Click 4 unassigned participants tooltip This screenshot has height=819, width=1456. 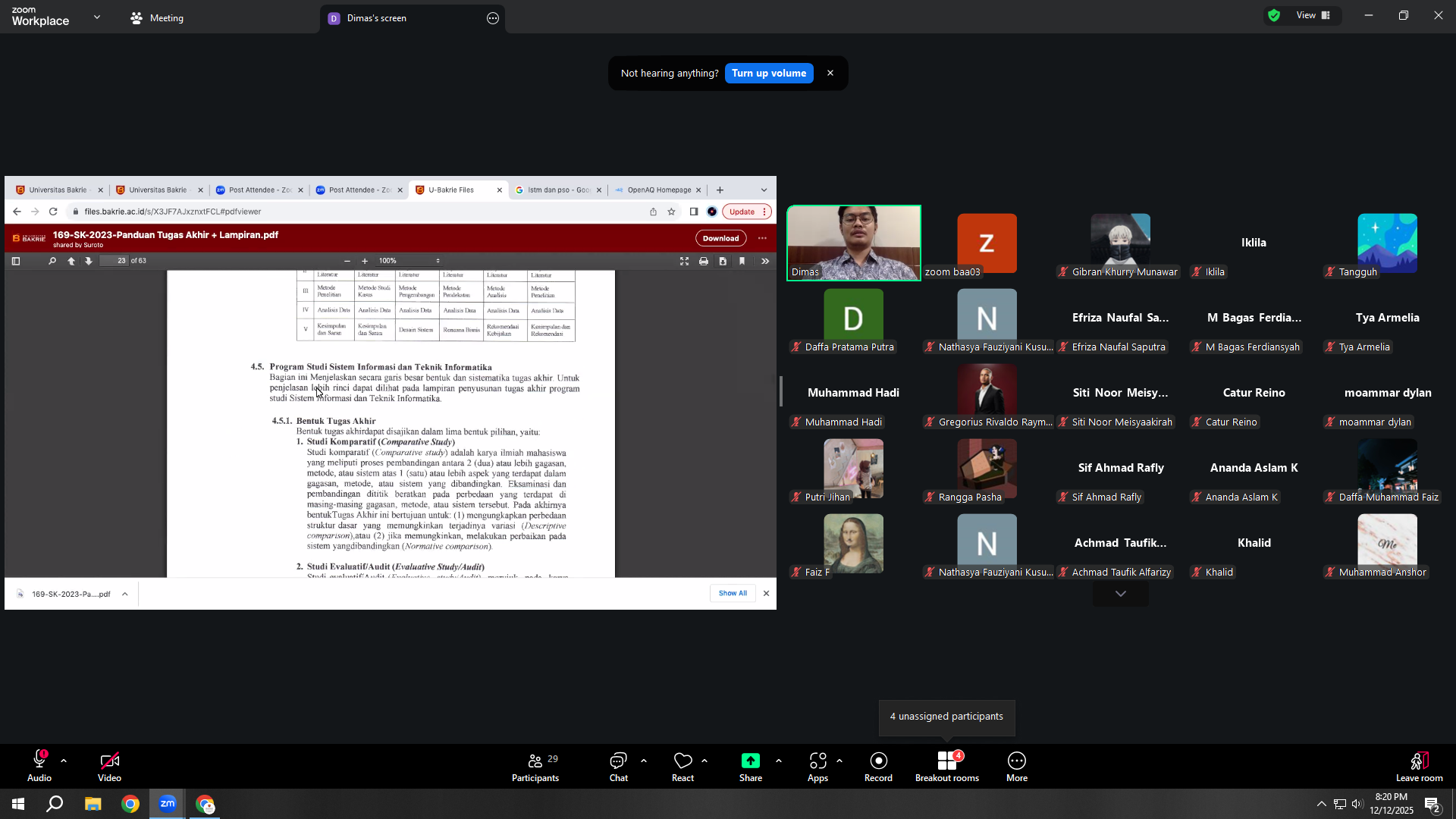(946, 717)
